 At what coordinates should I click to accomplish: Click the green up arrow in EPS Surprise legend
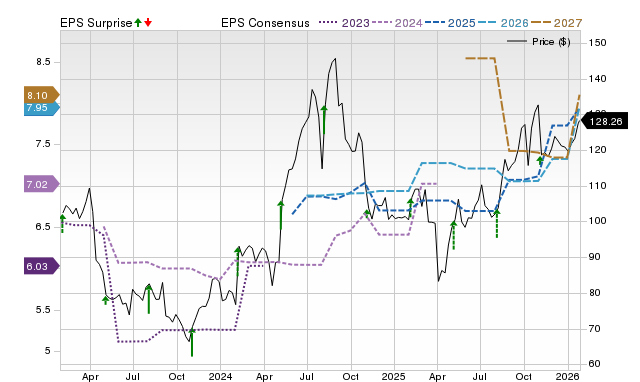tap(138, 22)
